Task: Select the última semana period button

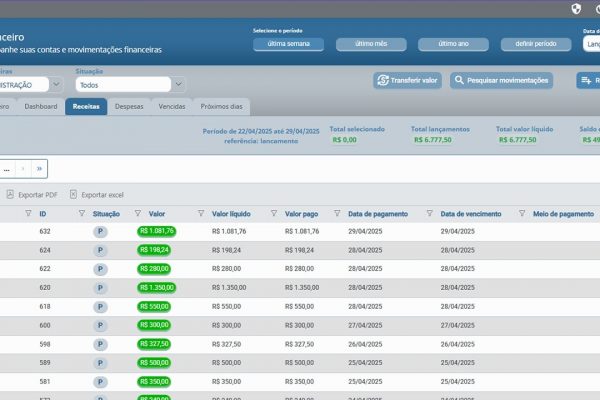Action: click(x=289, y=44)
